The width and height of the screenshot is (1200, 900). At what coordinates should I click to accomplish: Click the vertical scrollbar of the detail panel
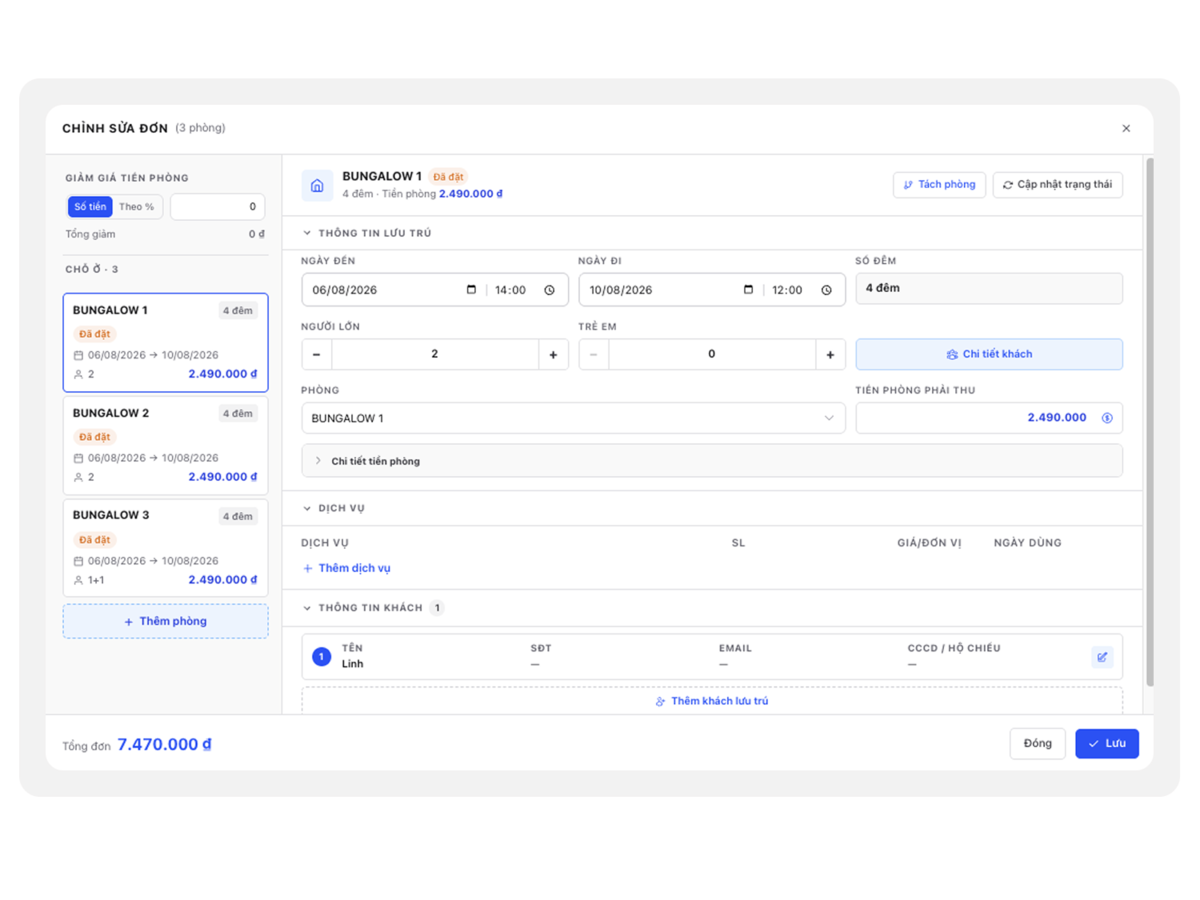pyautogui.click(x=1149, y=422)
